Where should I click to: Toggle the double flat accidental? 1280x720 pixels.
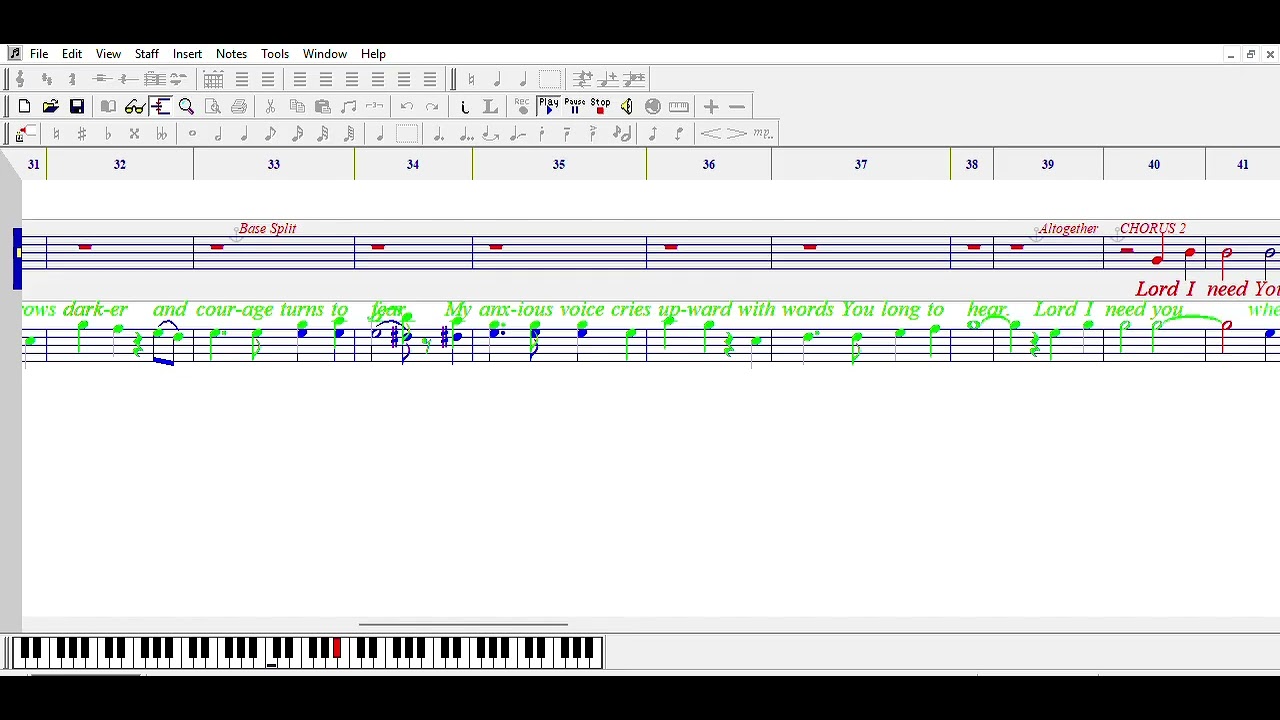[x=161, y=133]
